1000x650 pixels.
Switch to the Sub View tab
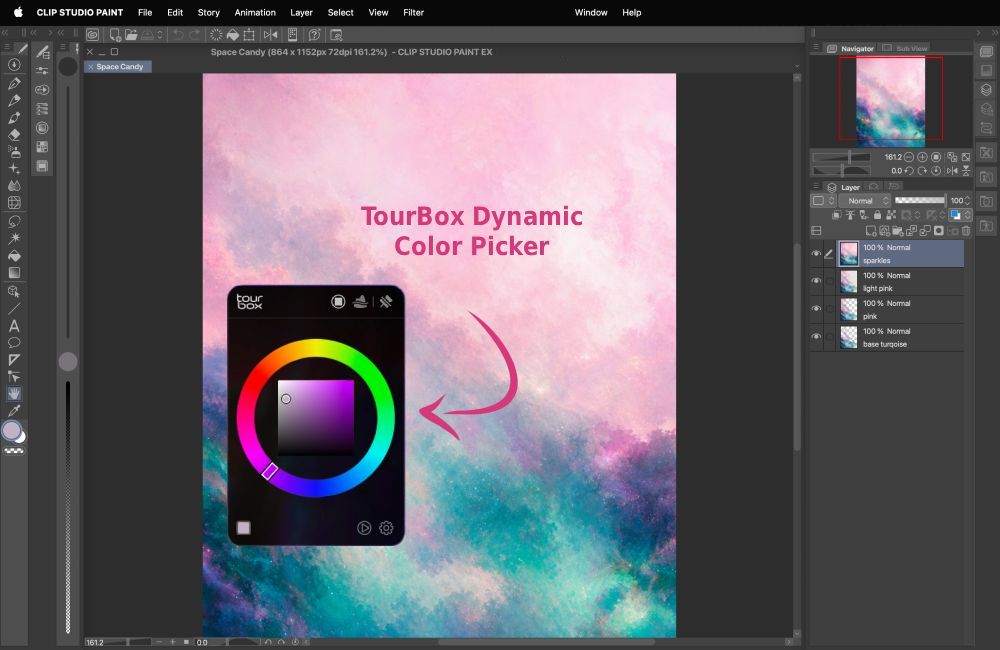905,48
